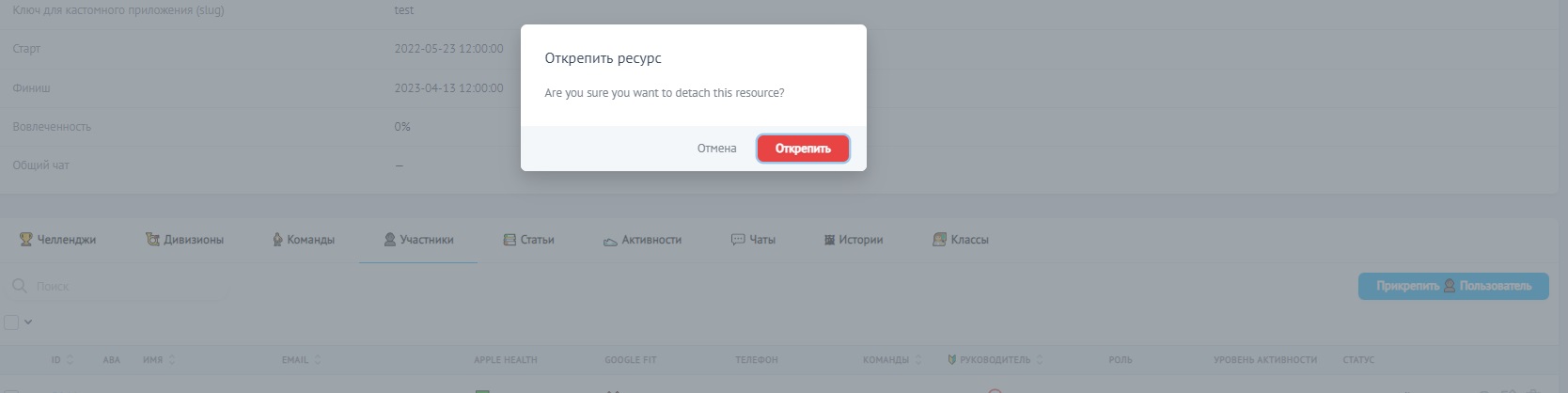The image size is (1568, 393).
Task: Sort table by ID column
Action: coord(62,360)
